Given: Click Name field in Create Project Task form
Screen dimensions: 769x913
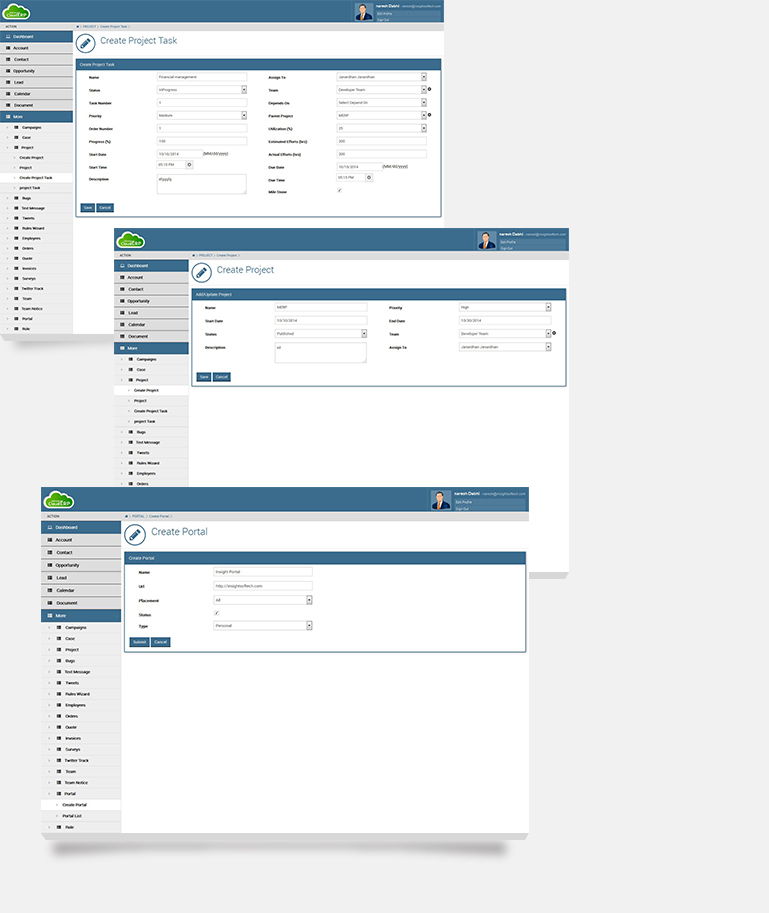Looking at the screenshot, I should coord(202,77).
